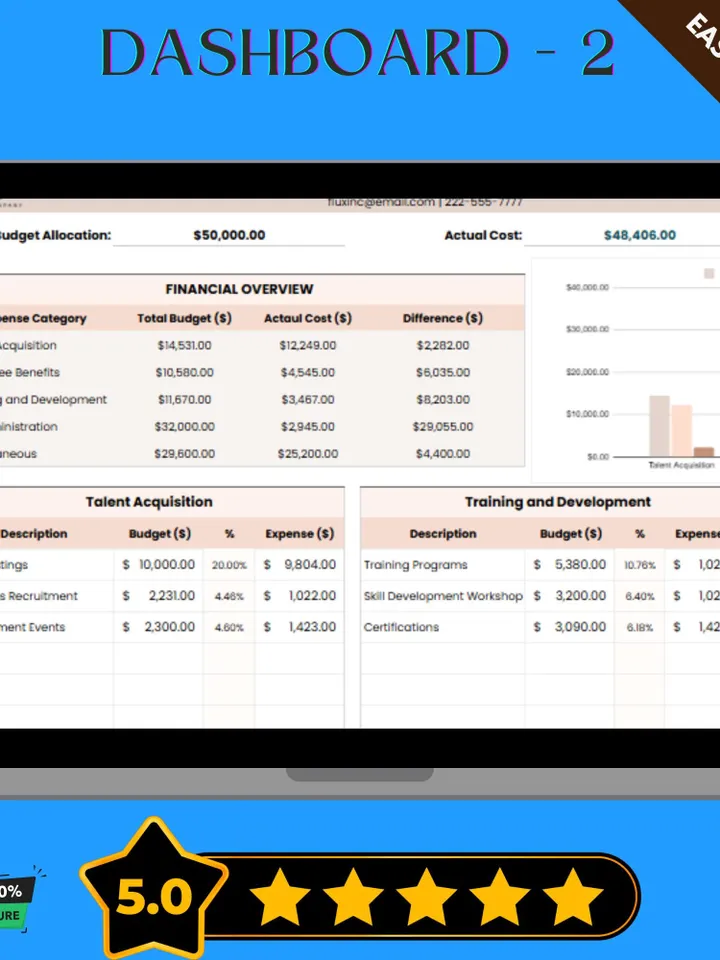The width and height of the screenshot is (720, 960).
Task: Select the $ 1,423.00 expense in Events row
Action: pos(299,627)
